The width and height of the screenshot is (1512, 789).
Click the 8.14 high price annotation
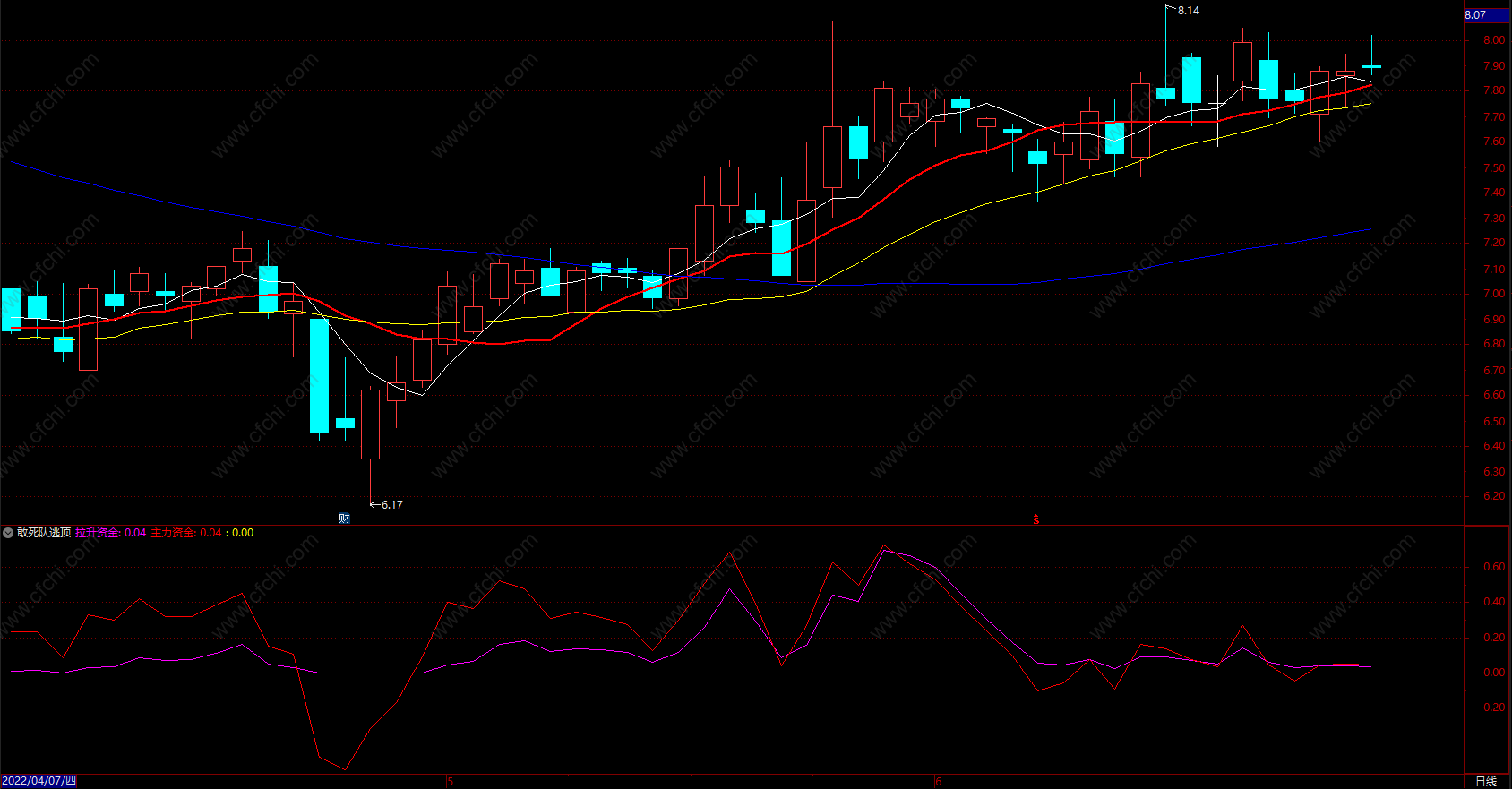click(1188, 11)
